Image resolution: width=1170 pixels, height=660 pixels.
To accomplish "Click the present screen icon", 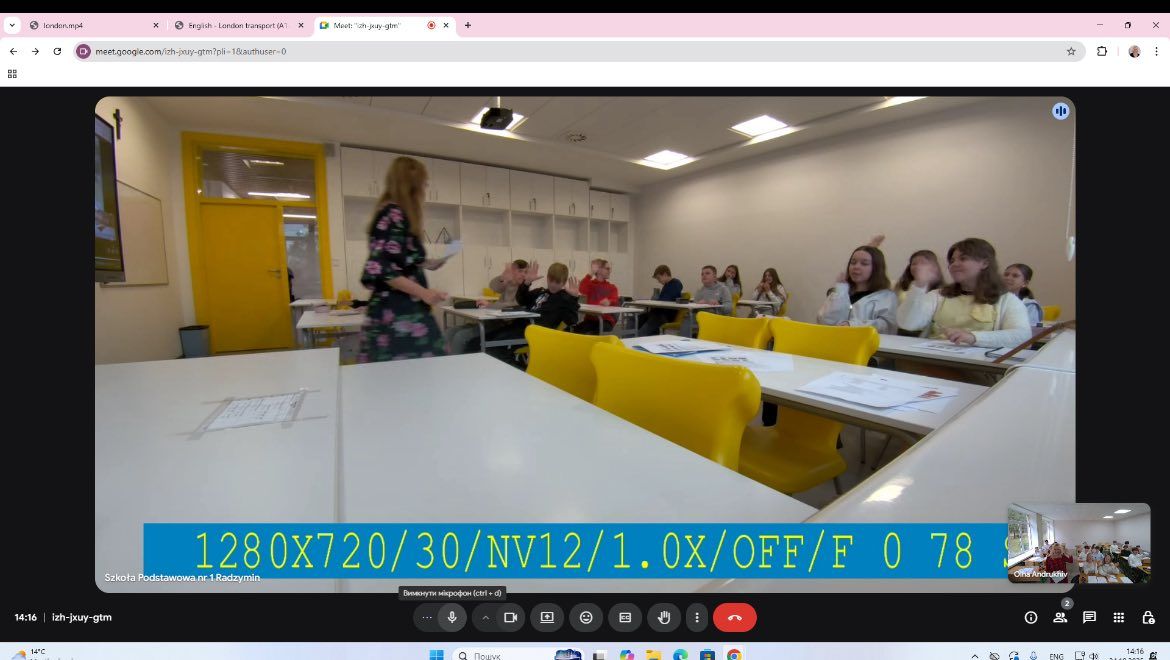I will 547,618.
